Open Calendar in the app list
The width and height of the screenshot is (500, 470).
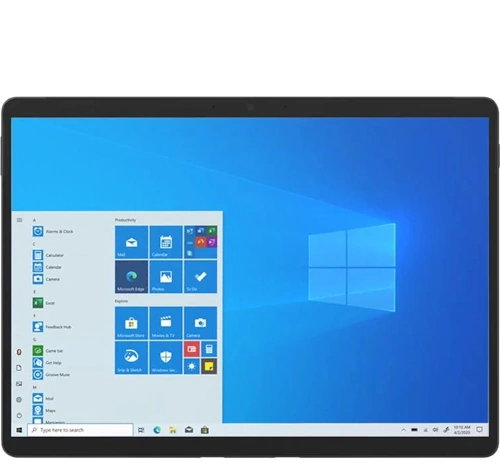tap(48, 267)
